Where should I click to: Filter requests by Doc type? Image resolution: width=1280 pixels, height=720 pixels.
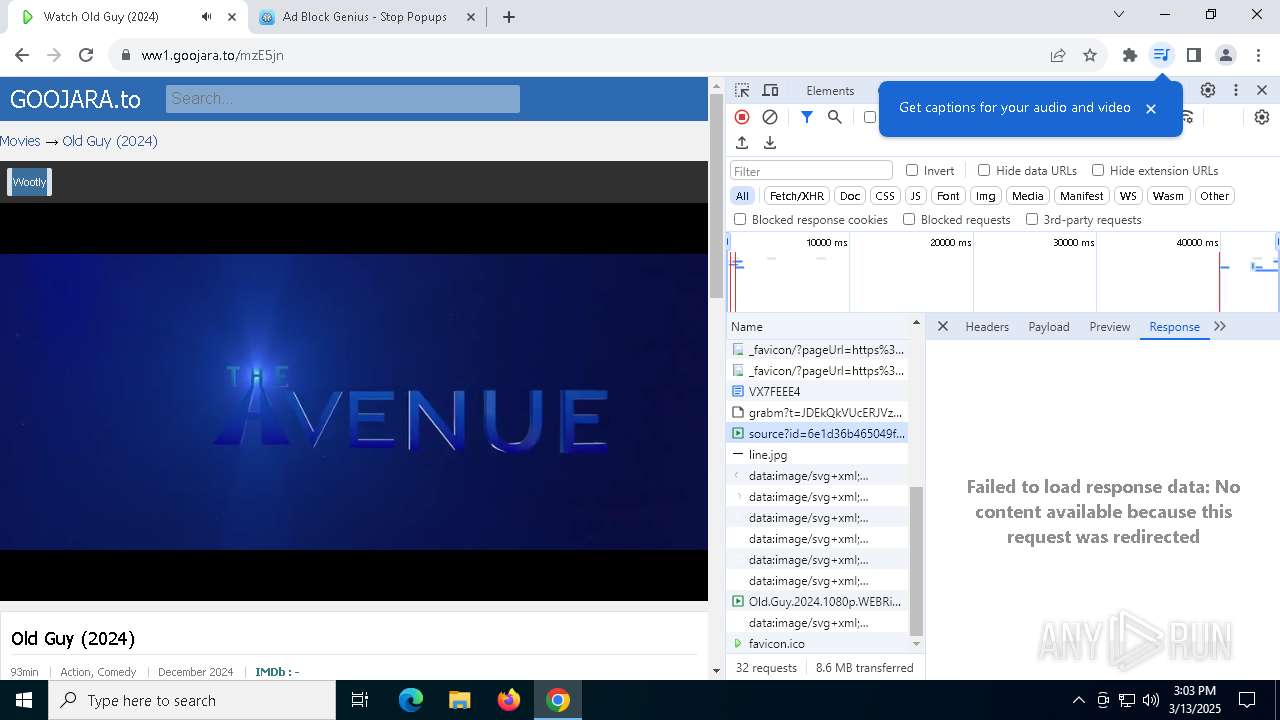coord(850,196)
